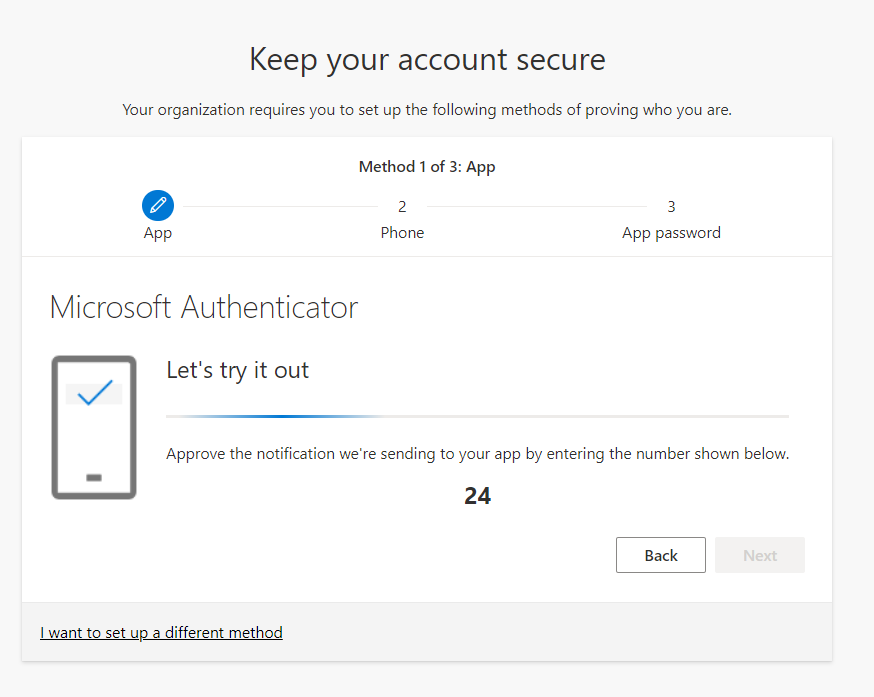Click the App password step label
Image resolution: width=874 pixels, height=697 pixels.
(x=671, y=233)
